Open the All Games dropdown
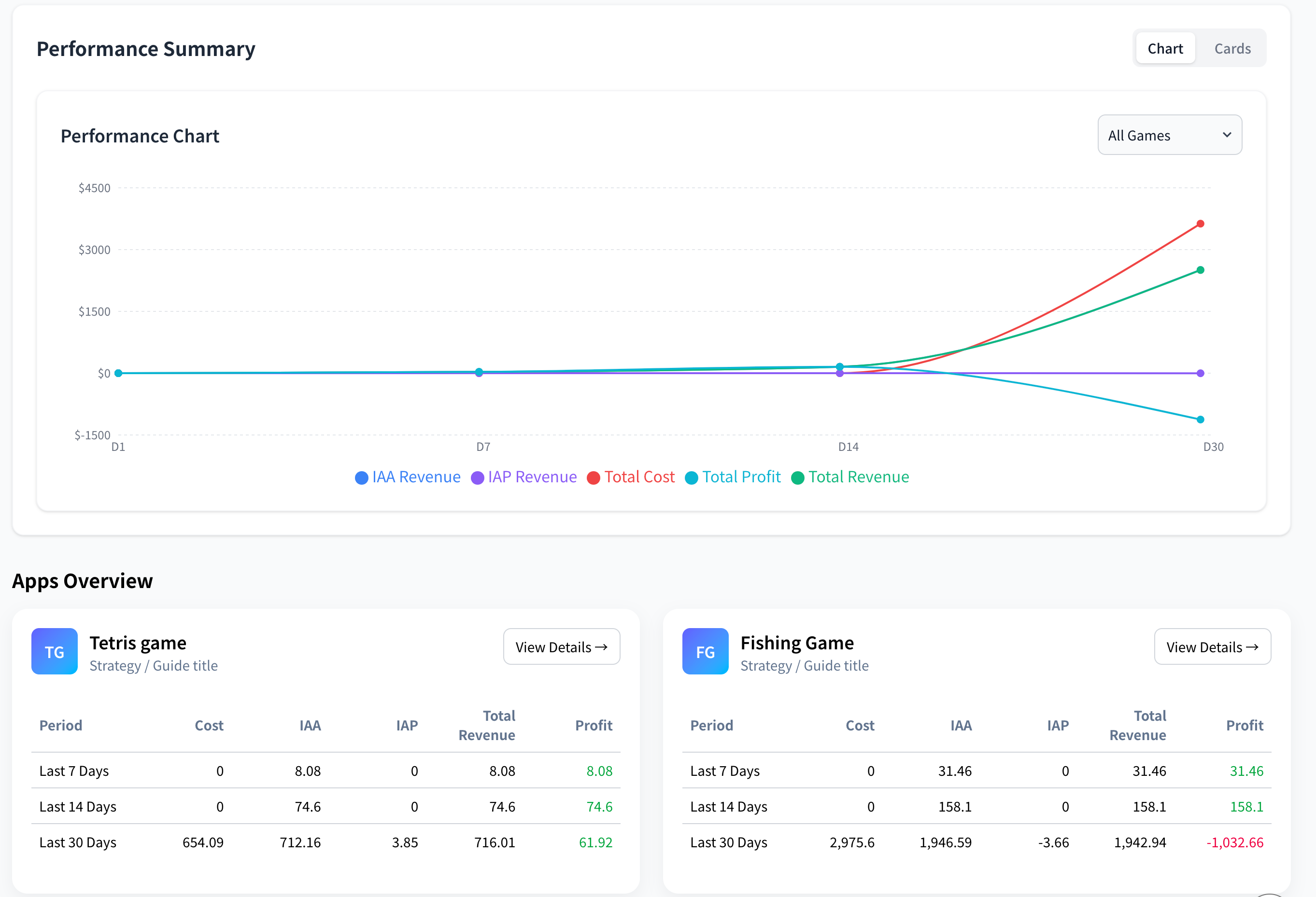 click(1169, 135)
